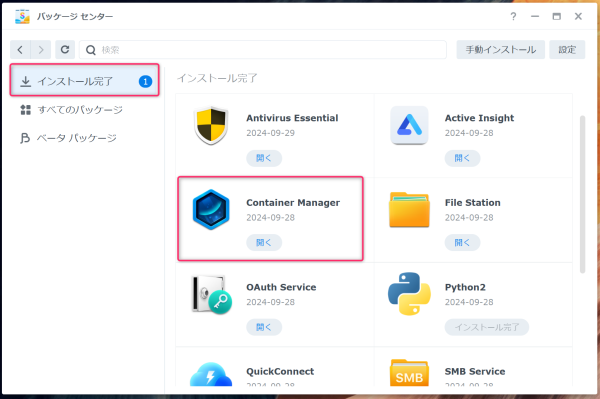
Task: Click the search magnifier icon
Action: pos(91,50)
